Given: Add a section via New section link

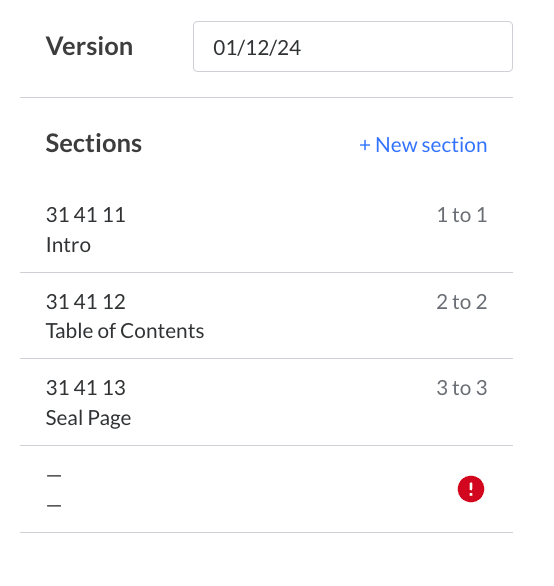Looking at the screenshot, I should 423,145.
